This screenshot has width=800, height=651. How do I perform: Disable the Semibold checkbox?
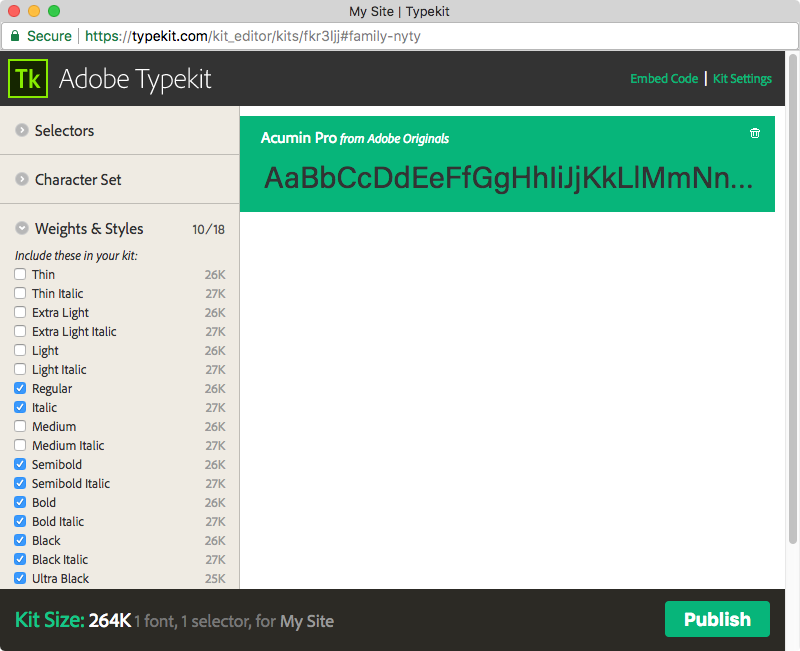tap(20, 464)
